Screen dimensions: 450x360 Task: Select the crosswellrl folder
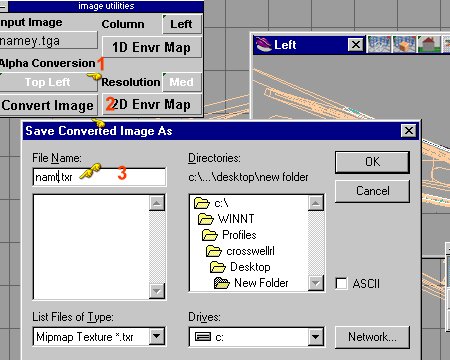click(240, 251)
